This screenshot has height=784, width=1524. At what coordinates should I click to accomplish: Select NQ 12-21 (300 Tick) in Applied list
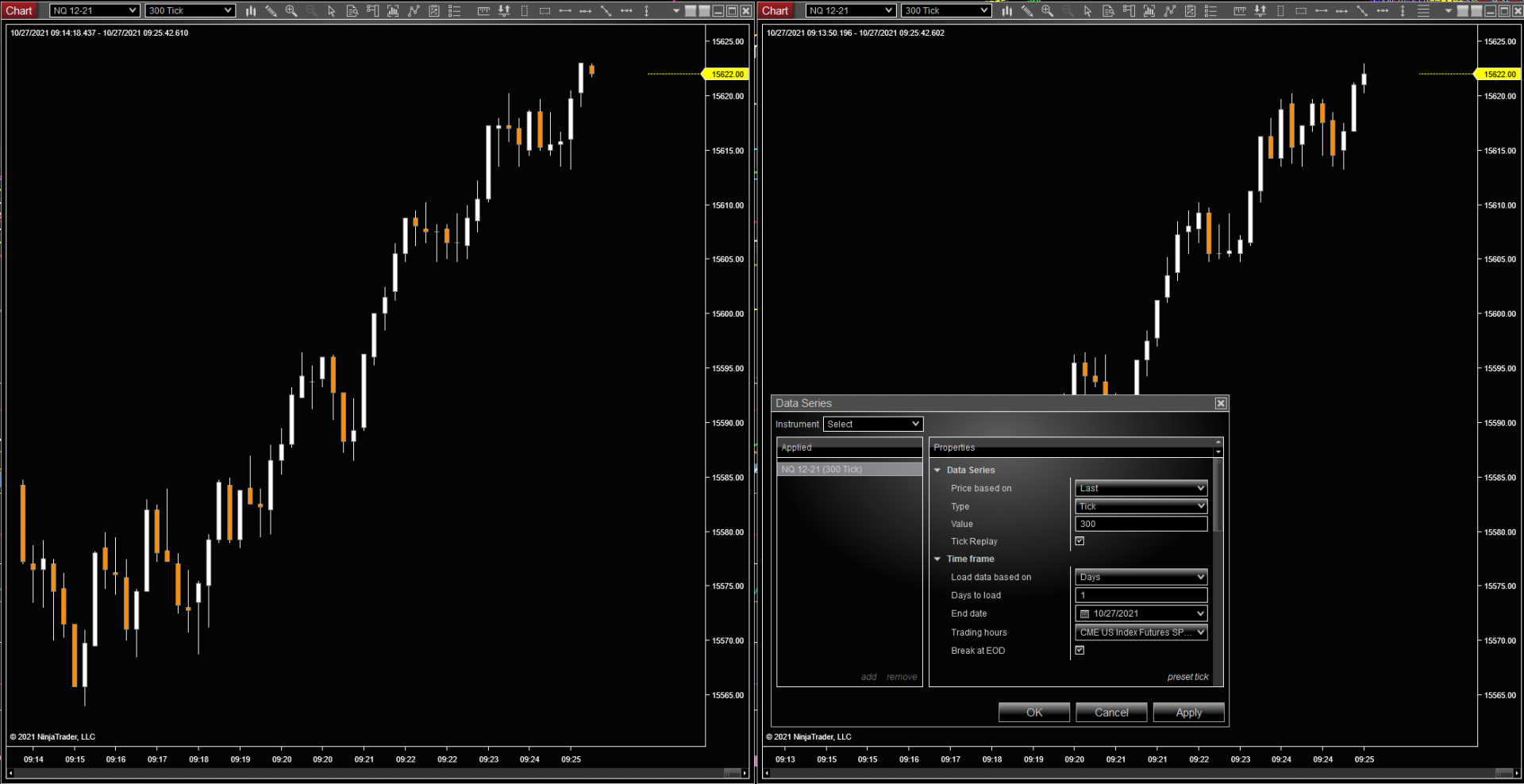[849, 469]
